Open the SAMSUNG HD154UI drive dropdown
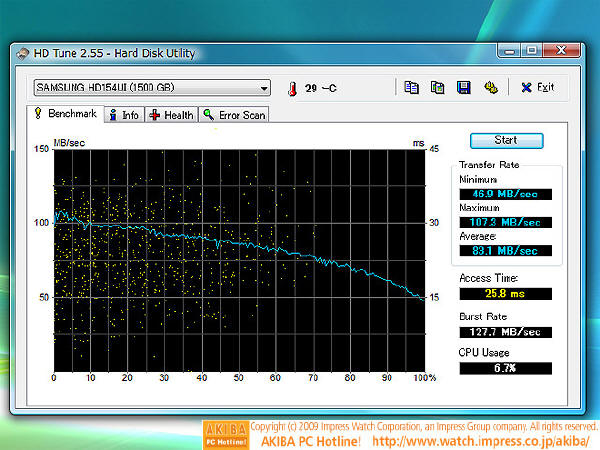Image resolution: width=600 pixels, height=450 pixels. tap(152, 88)
